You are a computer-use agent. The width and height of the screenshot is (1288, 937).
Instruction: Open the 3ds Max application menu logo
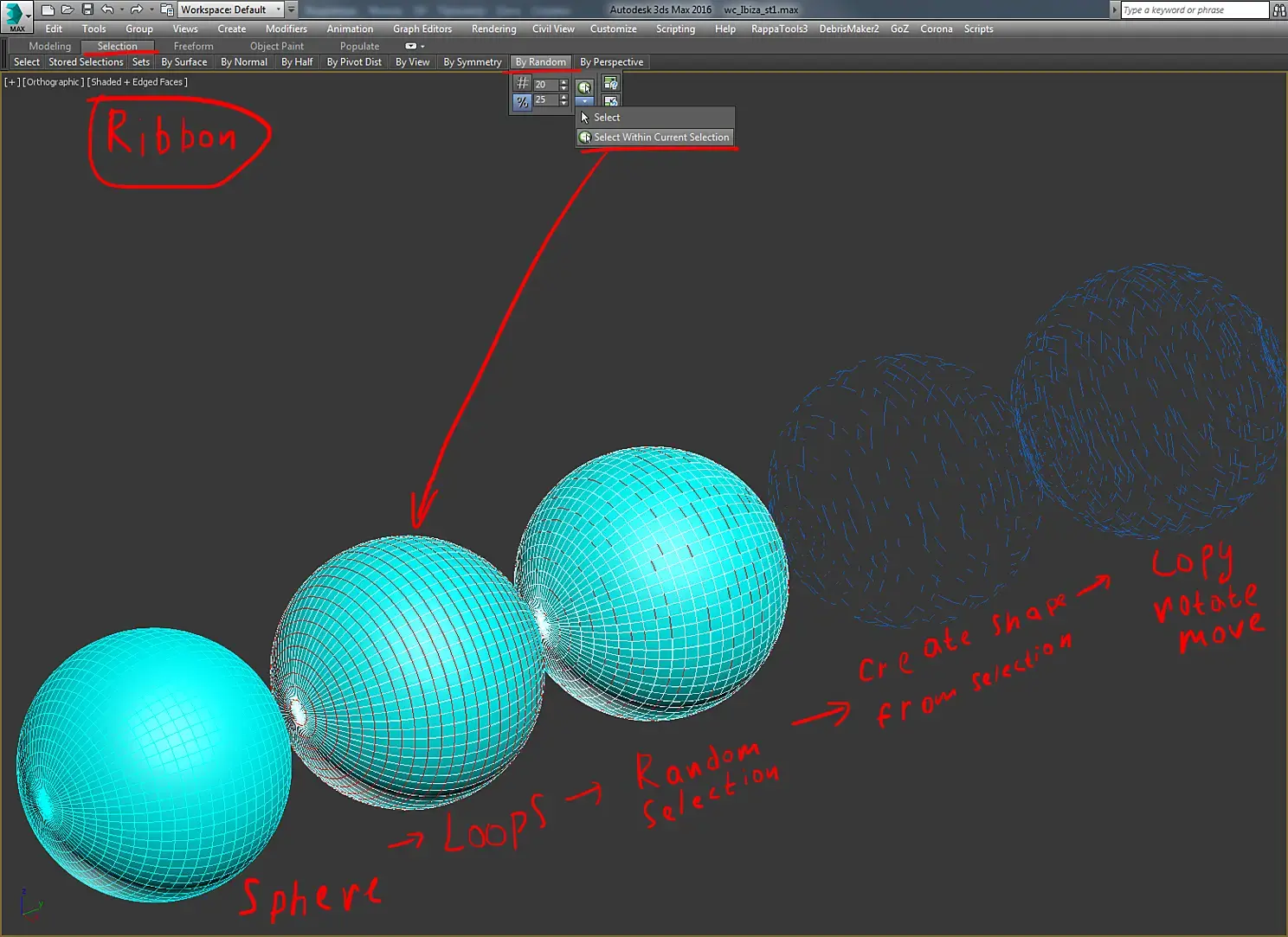click(16, 16)
